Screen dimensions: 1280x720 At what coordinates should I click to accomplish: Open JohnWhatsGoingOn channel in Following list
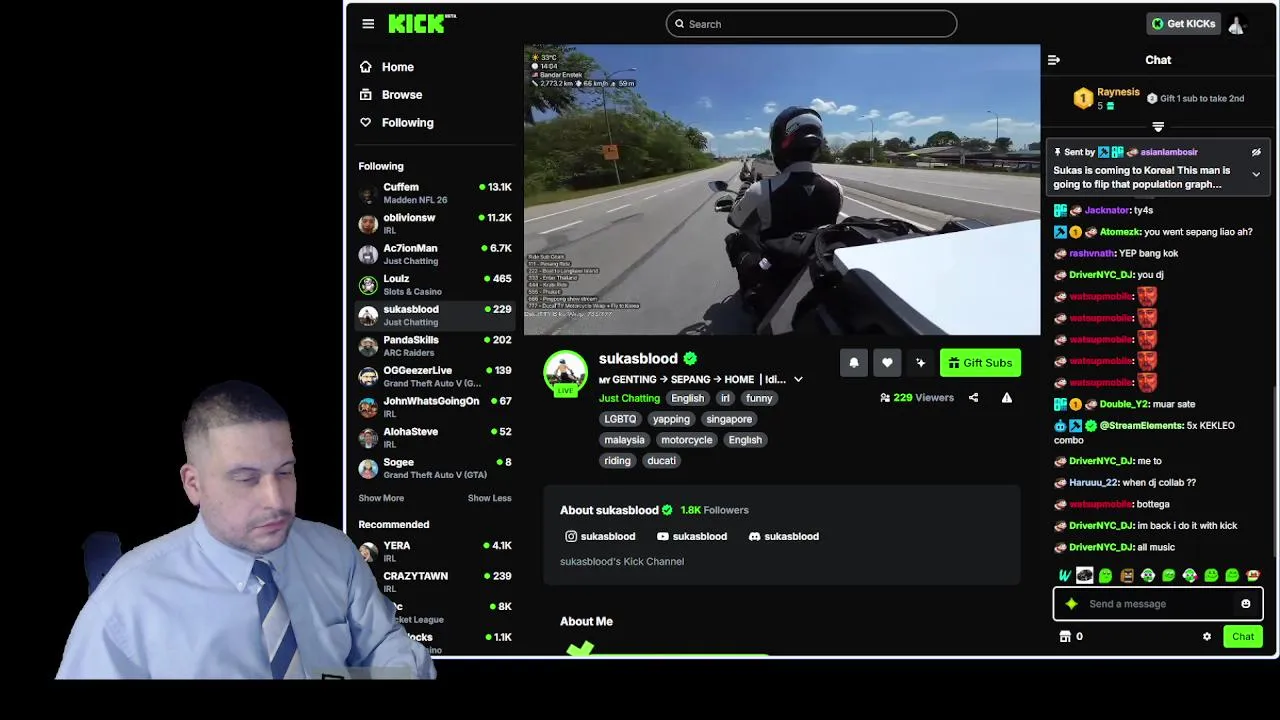(435, 407)
